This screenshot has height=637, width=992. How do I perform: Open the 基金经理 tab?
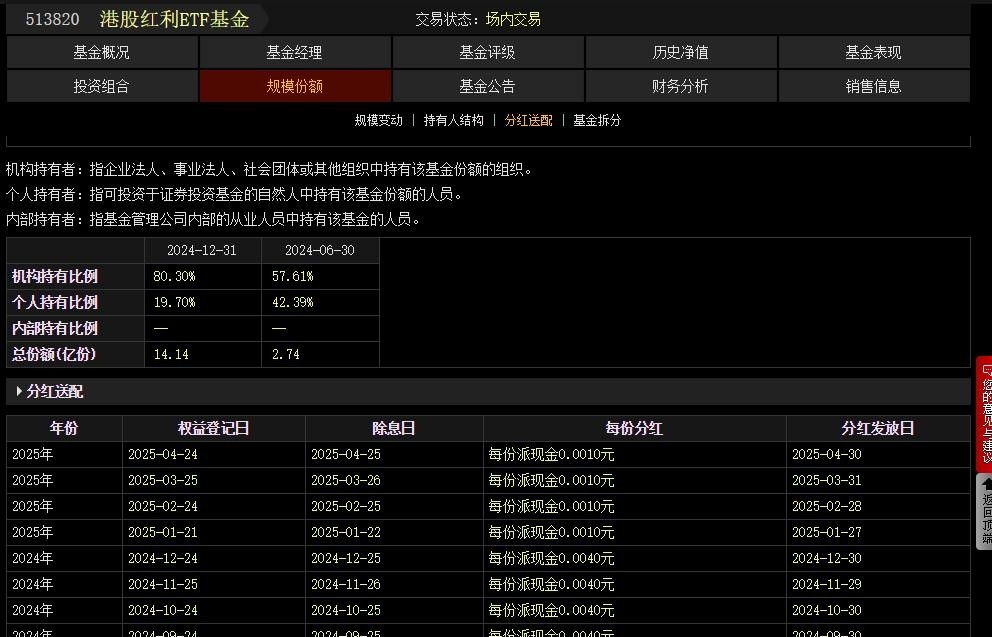point(295,53)
